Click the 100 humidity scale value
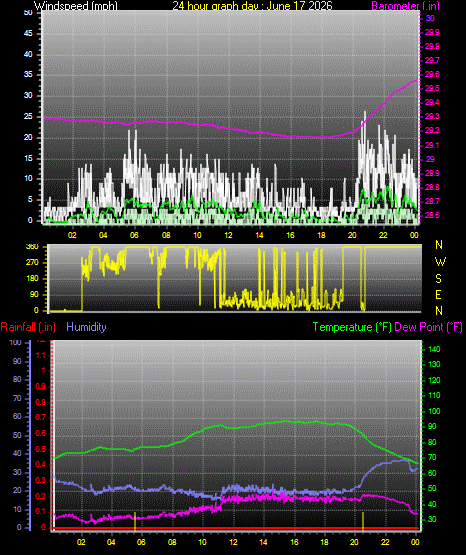Viewport: 466px width, 555px height. coord(16,342)
